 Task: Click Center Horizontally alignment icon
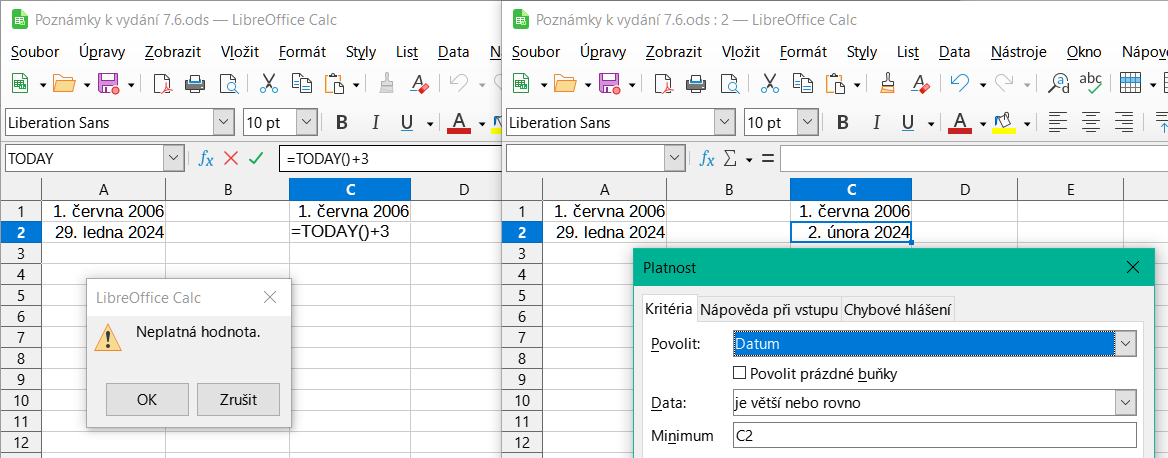[x=1090, y=123]
